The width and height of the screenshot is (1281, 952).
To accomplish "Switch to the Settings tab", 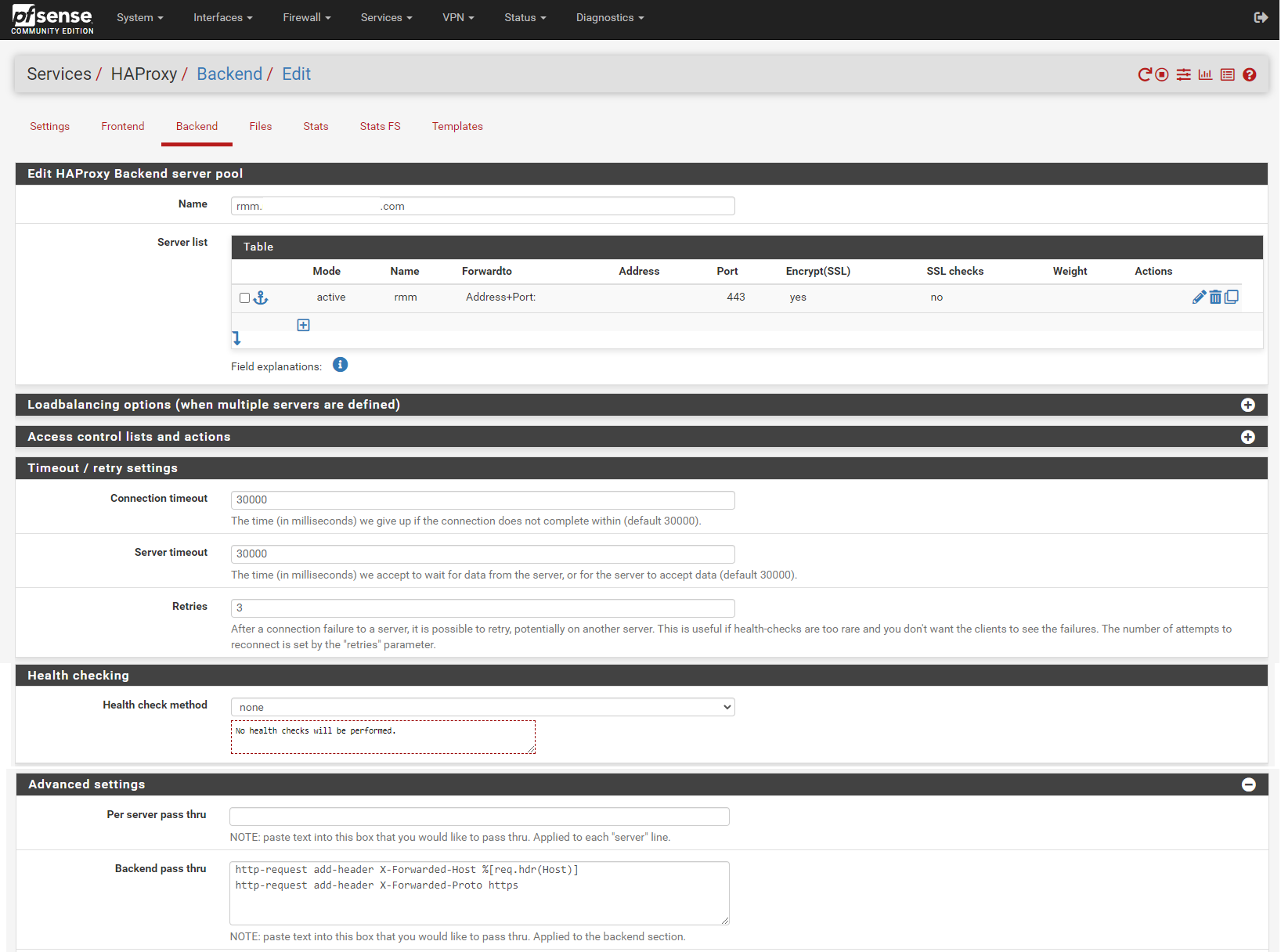I will (50, 126).
